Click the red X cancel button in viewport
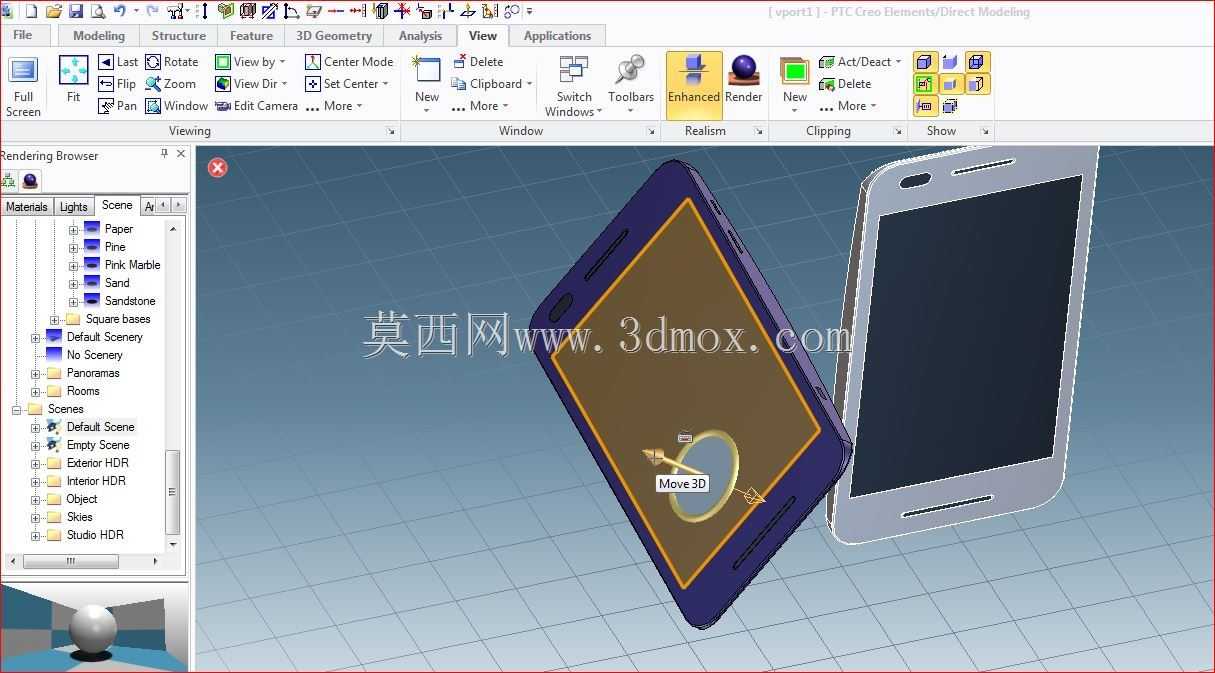The height and width of the screenshot is (673, 1215). [217, 167]
